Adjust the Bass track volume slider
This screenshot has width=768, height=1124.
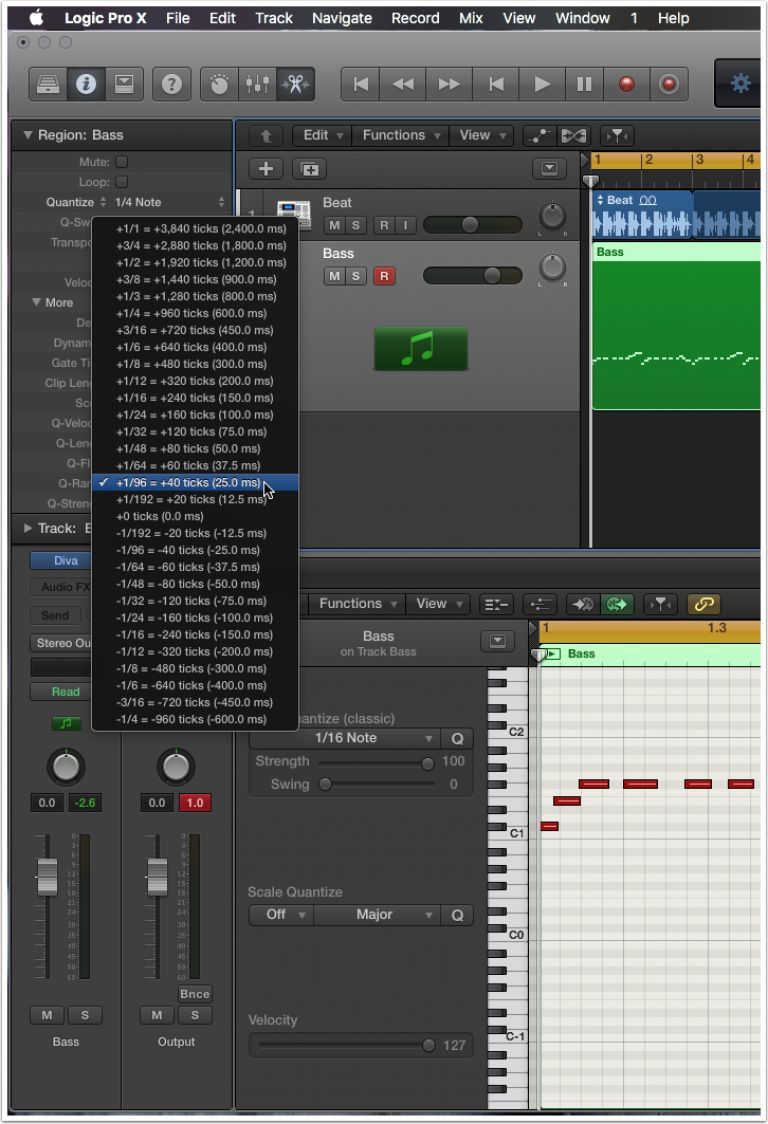coord(473,276)
